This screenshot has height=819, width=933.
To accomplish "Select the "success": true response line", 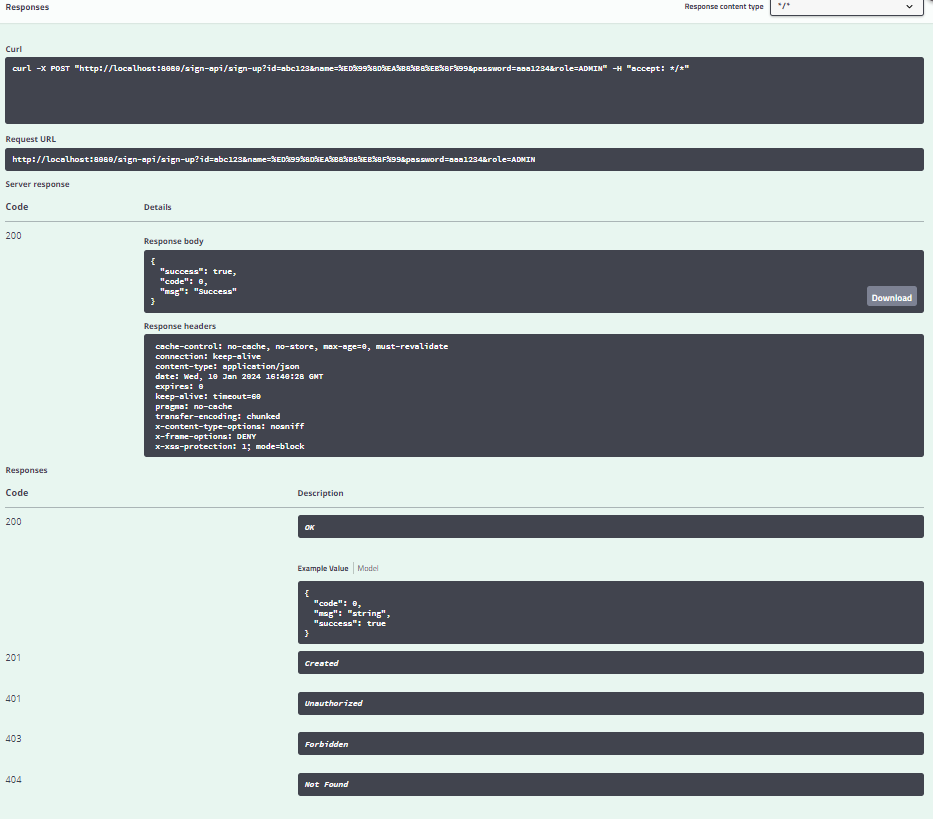I will [198, 271].
